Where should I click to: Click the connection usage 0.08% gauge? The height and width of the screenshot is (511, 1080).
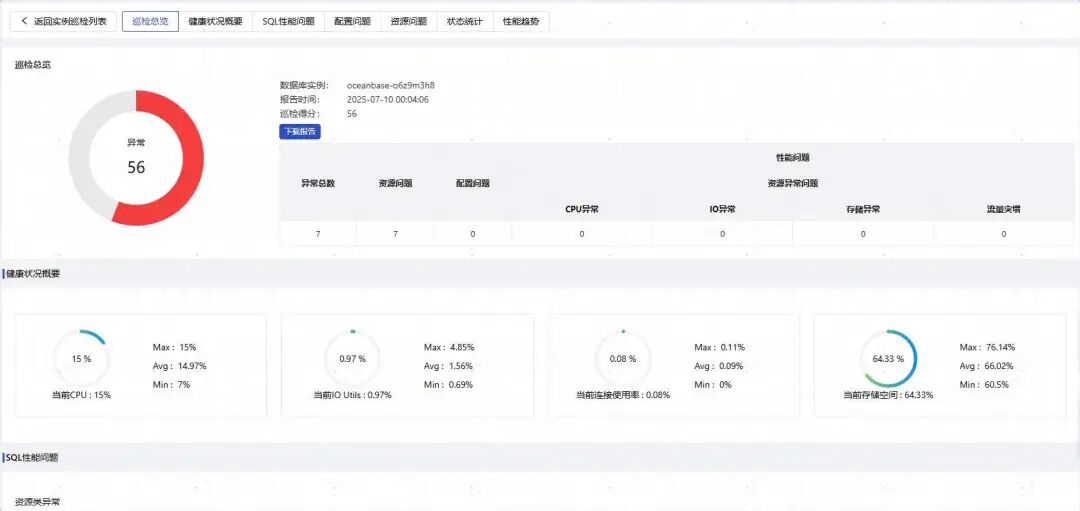pyautogui.click(x=623, y=359)
